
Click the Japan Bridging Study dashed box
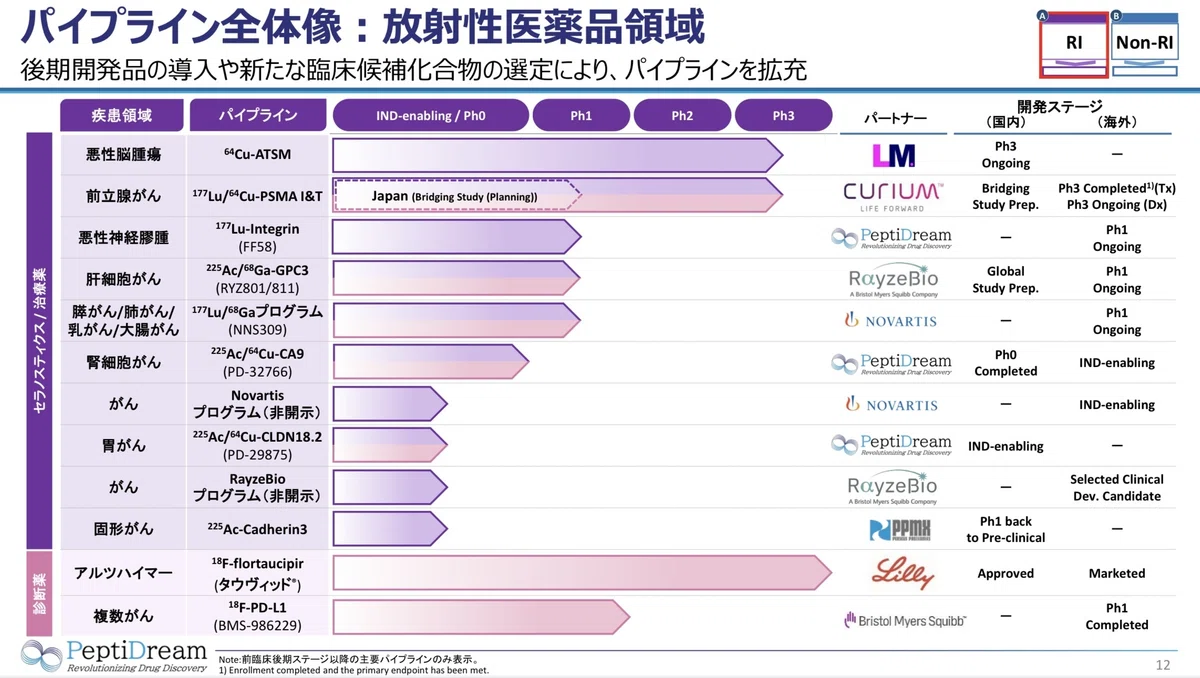coord(456,196)
